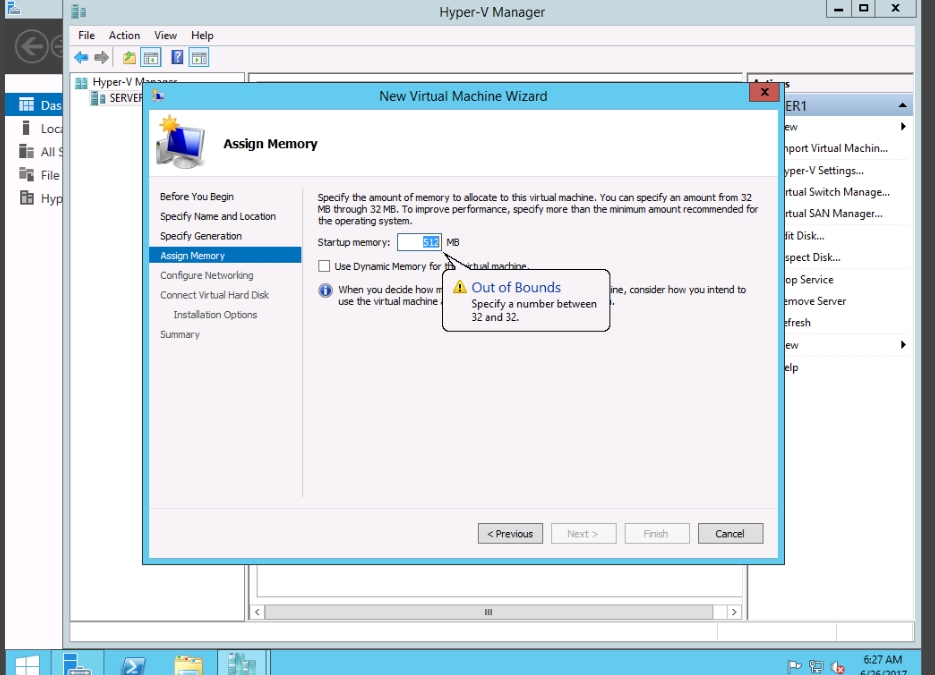Screen dimensions: 935x675
Task: Open the Action Center flag tray icon
Action: coord(794,666)
